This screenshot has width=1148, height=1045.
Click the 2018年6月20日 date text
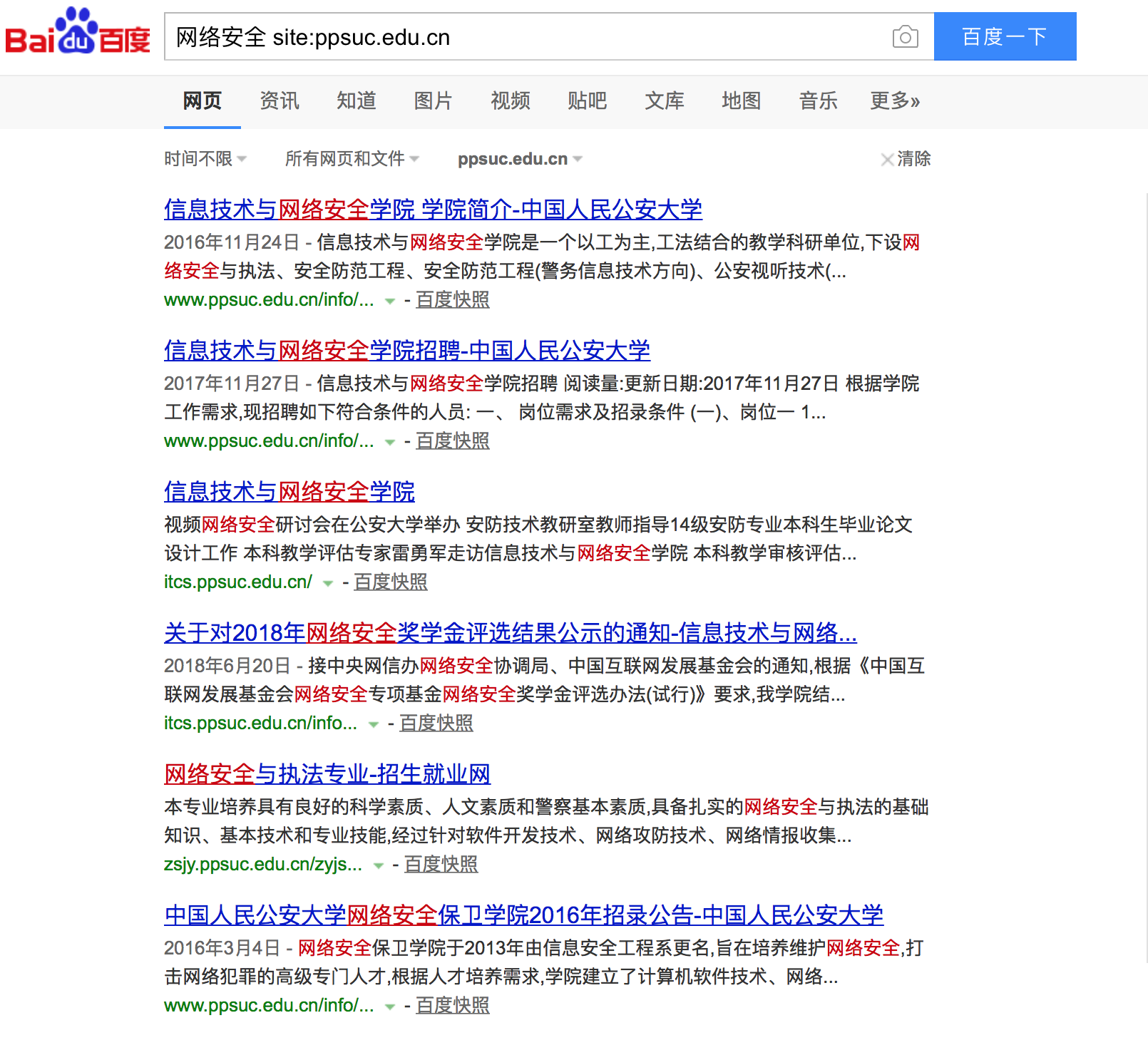[x=227, y=666]
